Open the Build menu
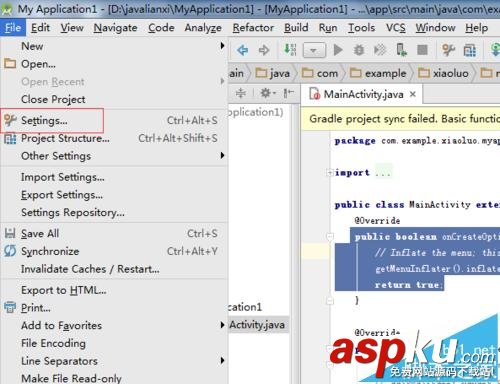Screen dimensions: 500x384 coord(296,28)
